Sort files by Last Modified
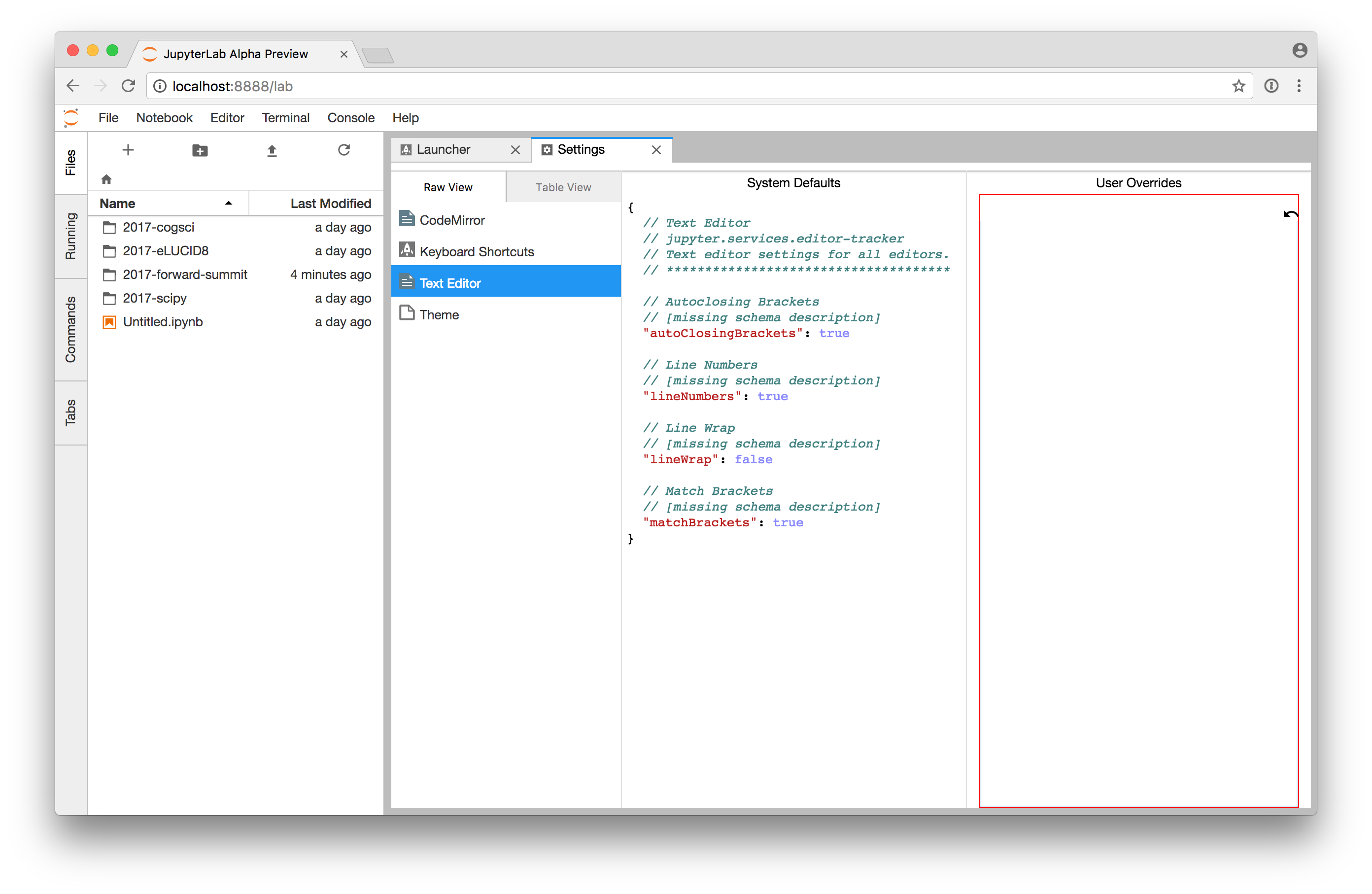1372x894 pixels. [x=330, y=203]
